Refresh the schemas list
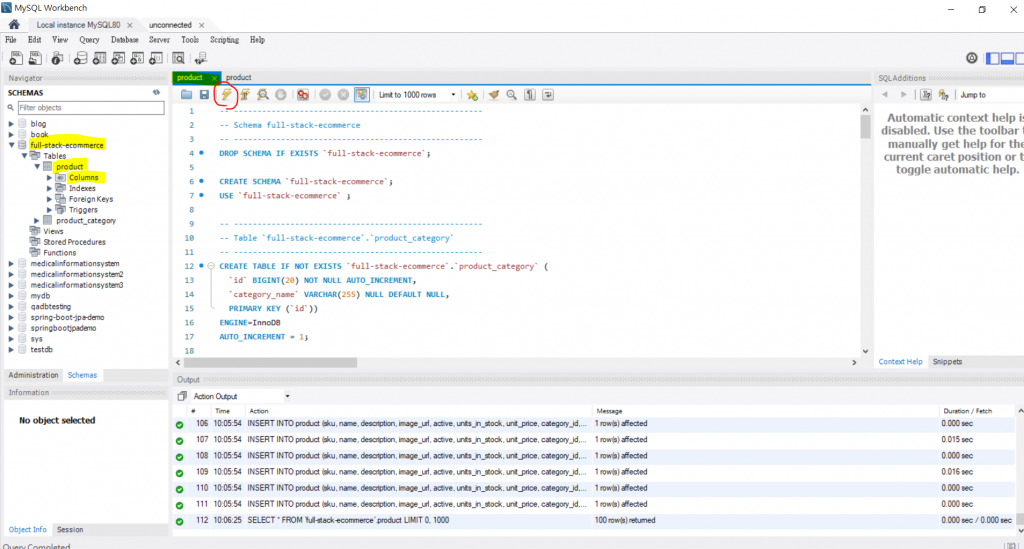Viewport: 1024px width, 549px height. pyautogui.click(x=157, y=93)
